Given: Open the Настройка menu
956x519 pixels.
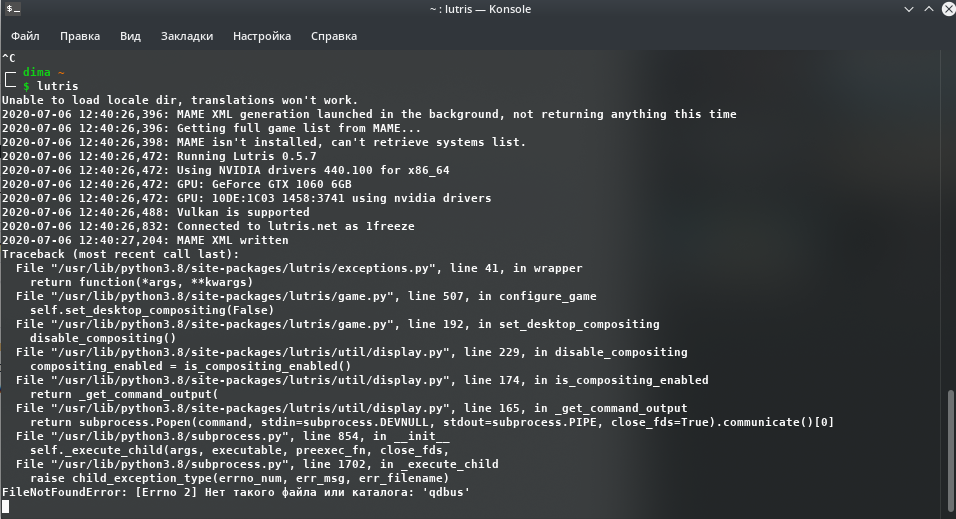Looking at the screenshot, I should pyautogui.click(x=262, y=36).
